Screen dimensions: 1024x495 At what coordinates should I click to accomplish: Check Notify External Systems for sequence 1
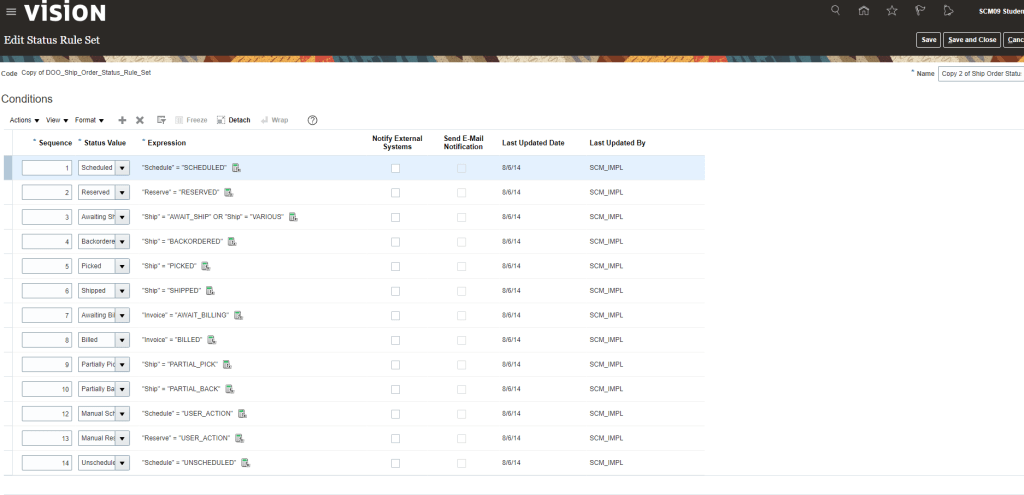pyautogui.click(x=395, y=168)
